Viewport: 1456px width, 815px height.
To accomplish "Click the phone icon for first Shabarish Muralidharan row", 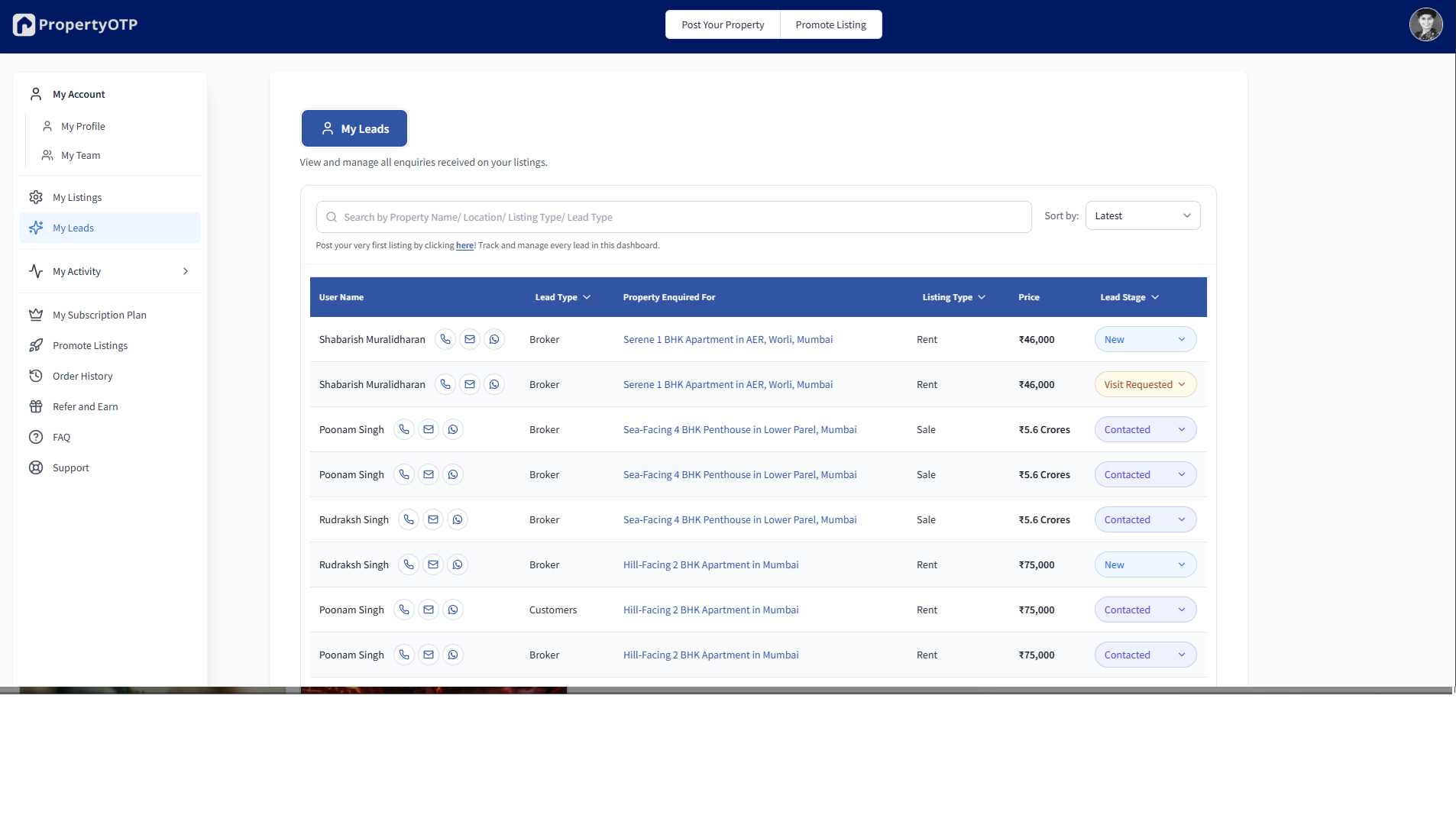I will (445, 339).
